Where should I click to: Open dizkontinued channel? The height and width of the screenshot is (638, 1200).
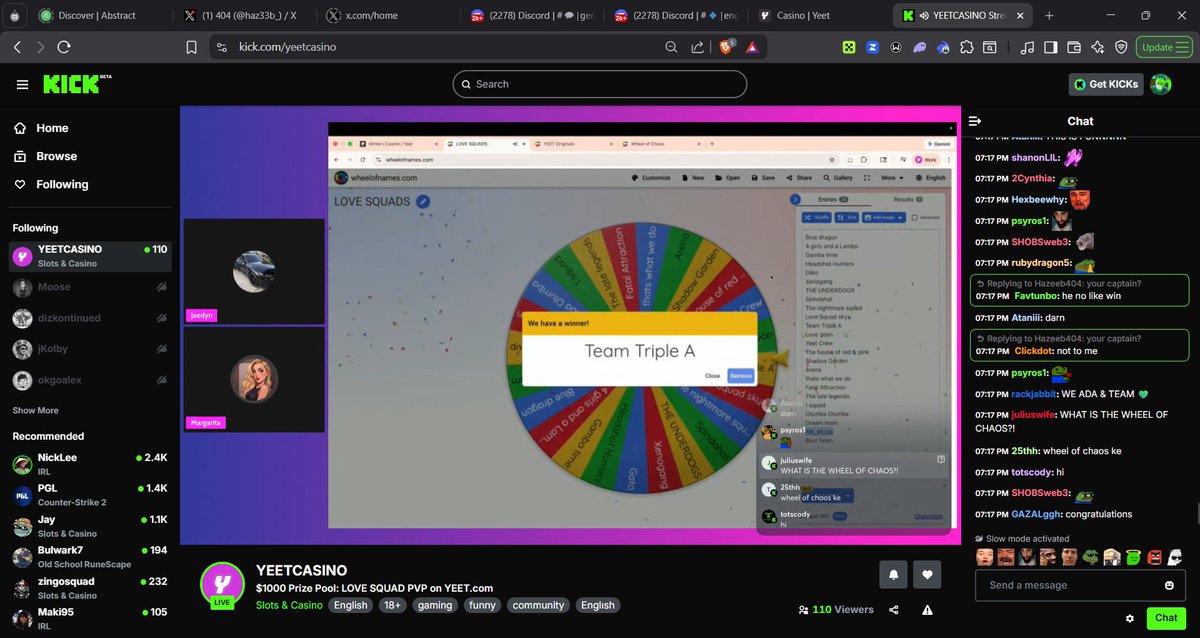point(90,318)
